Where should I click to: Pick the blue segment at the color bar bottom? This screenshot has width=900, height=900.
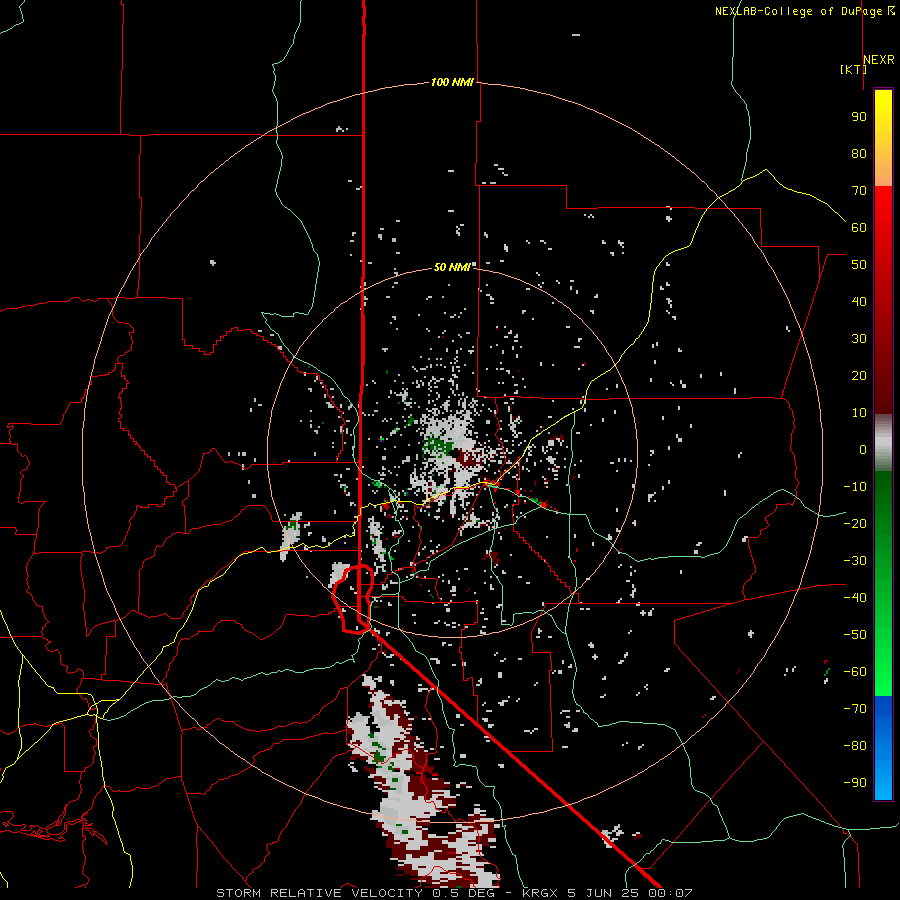(883, 748)
